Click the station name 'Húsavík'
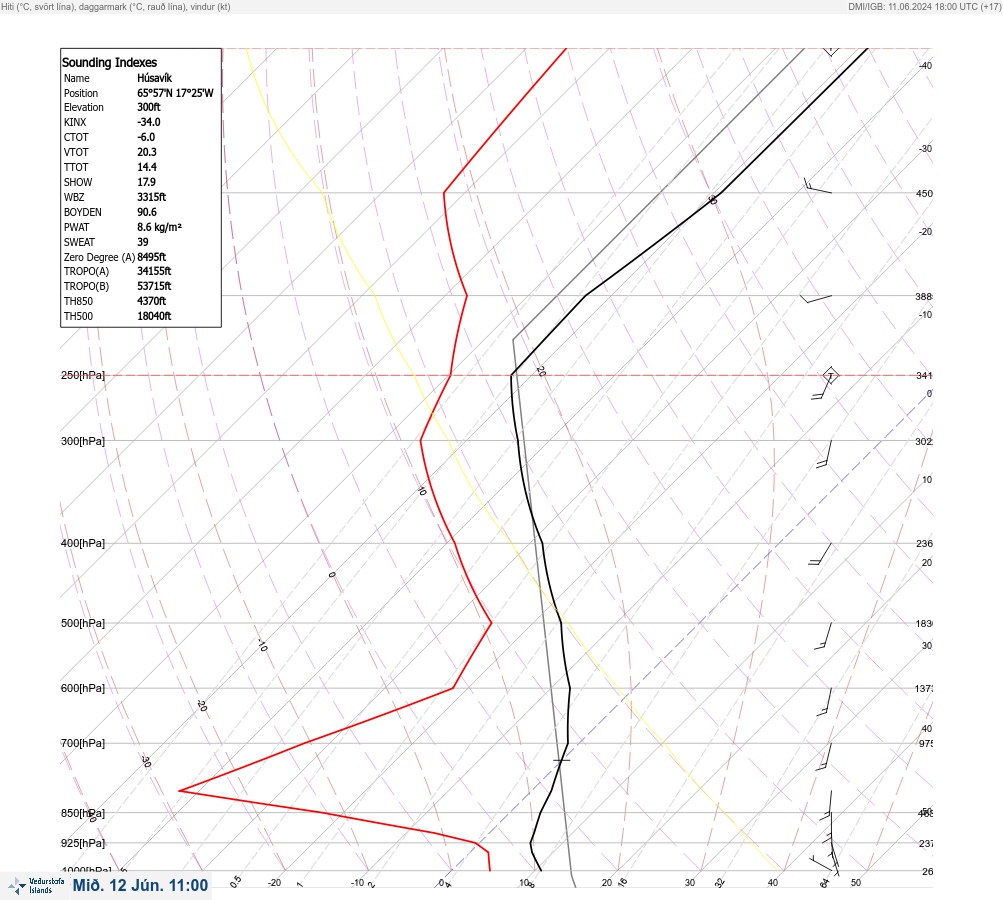The height and width of the screenshot is (900, 1003). coord(154,78)
